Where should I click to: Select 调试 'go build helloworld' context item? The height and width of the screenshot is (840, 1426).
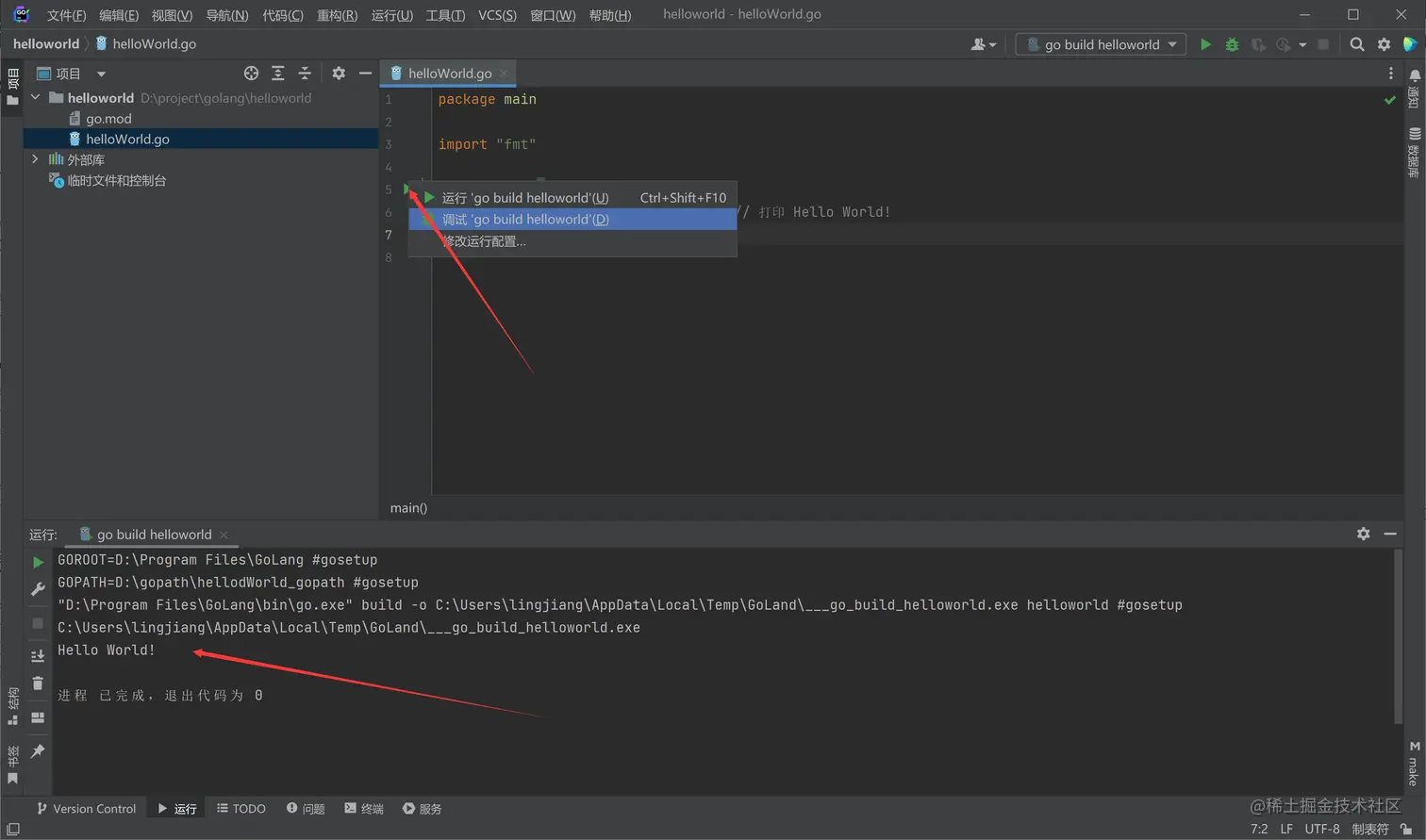click(572, 219)
